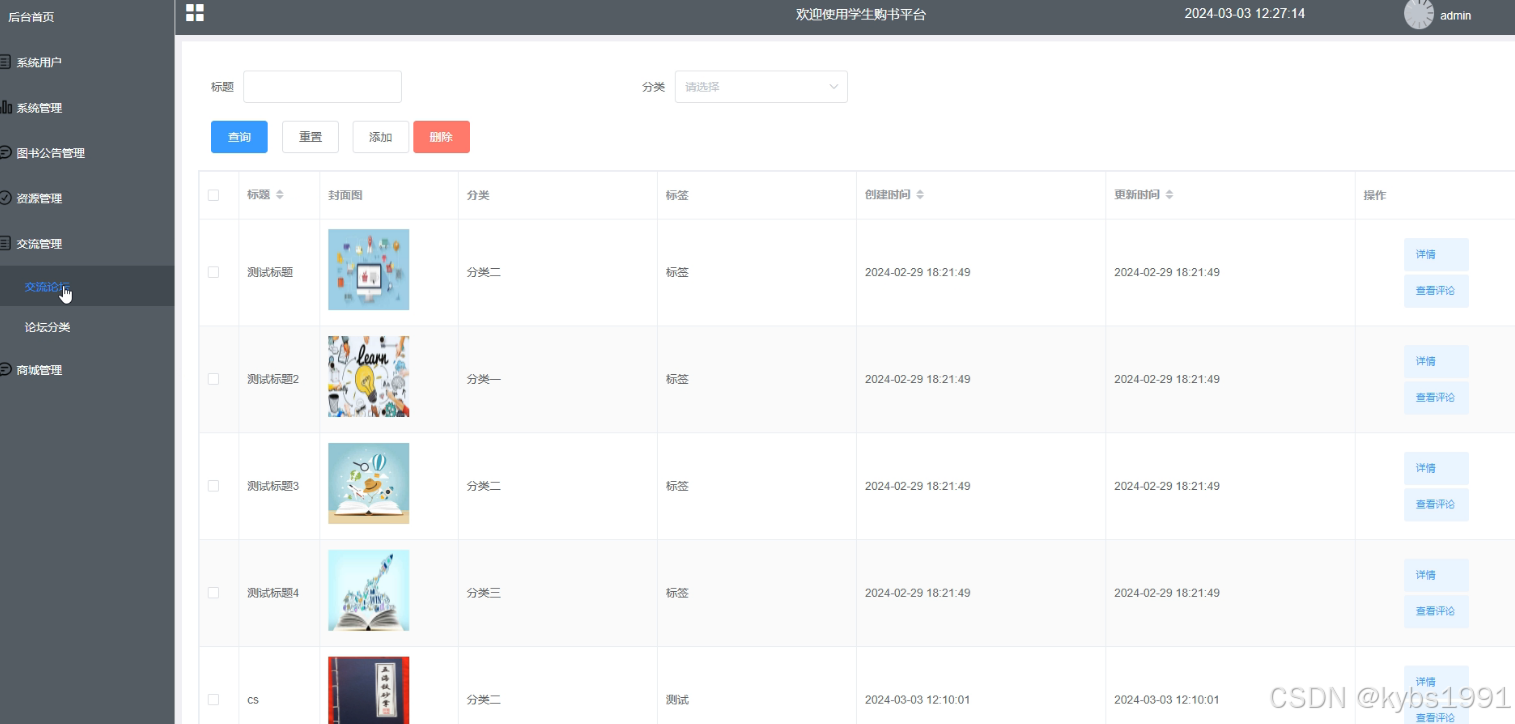The image size is (1515, 724).
Task: Click 查看评论 for 测试标题3
Action: tap(1436, 504)
